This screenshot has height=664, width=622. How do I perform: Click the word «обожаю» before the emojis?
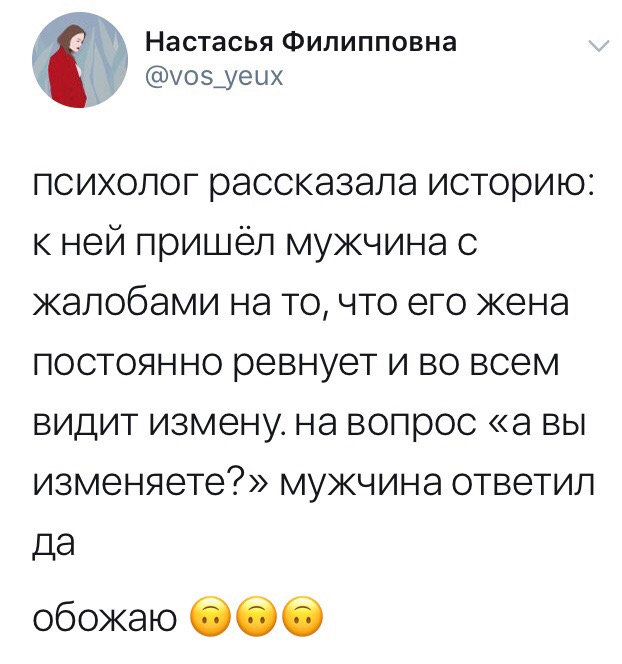[106, 620]
